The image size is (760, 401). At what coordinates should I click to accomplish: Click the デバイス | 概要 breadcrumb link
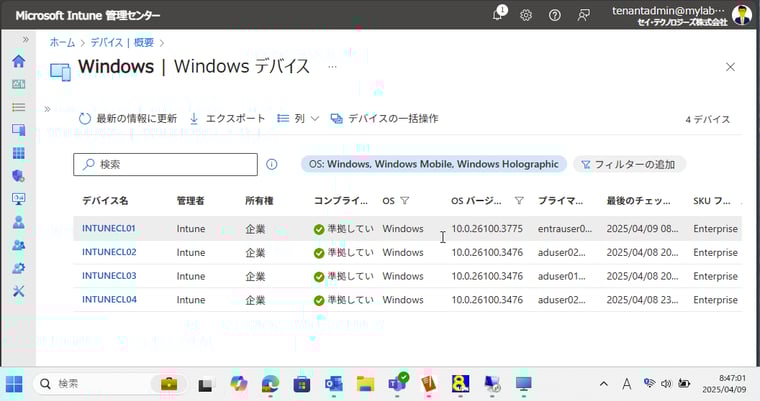click(x=122, y=43)
